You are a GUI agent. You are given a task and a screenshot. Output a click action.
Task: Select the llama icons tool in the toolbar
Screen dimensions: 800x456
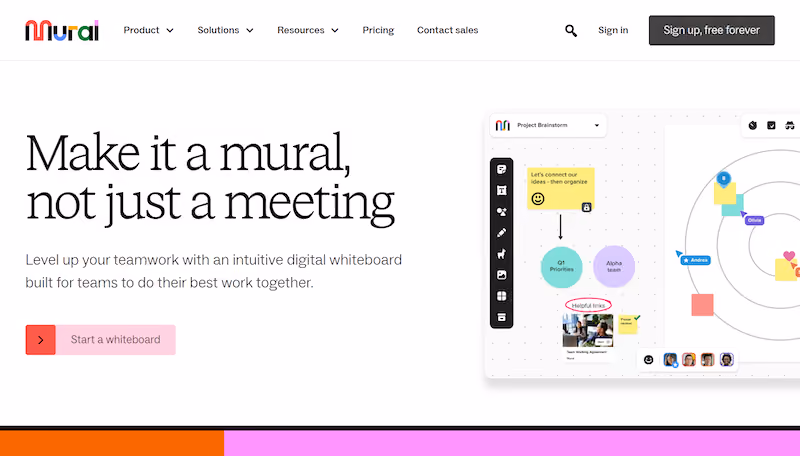coord(502,254)
